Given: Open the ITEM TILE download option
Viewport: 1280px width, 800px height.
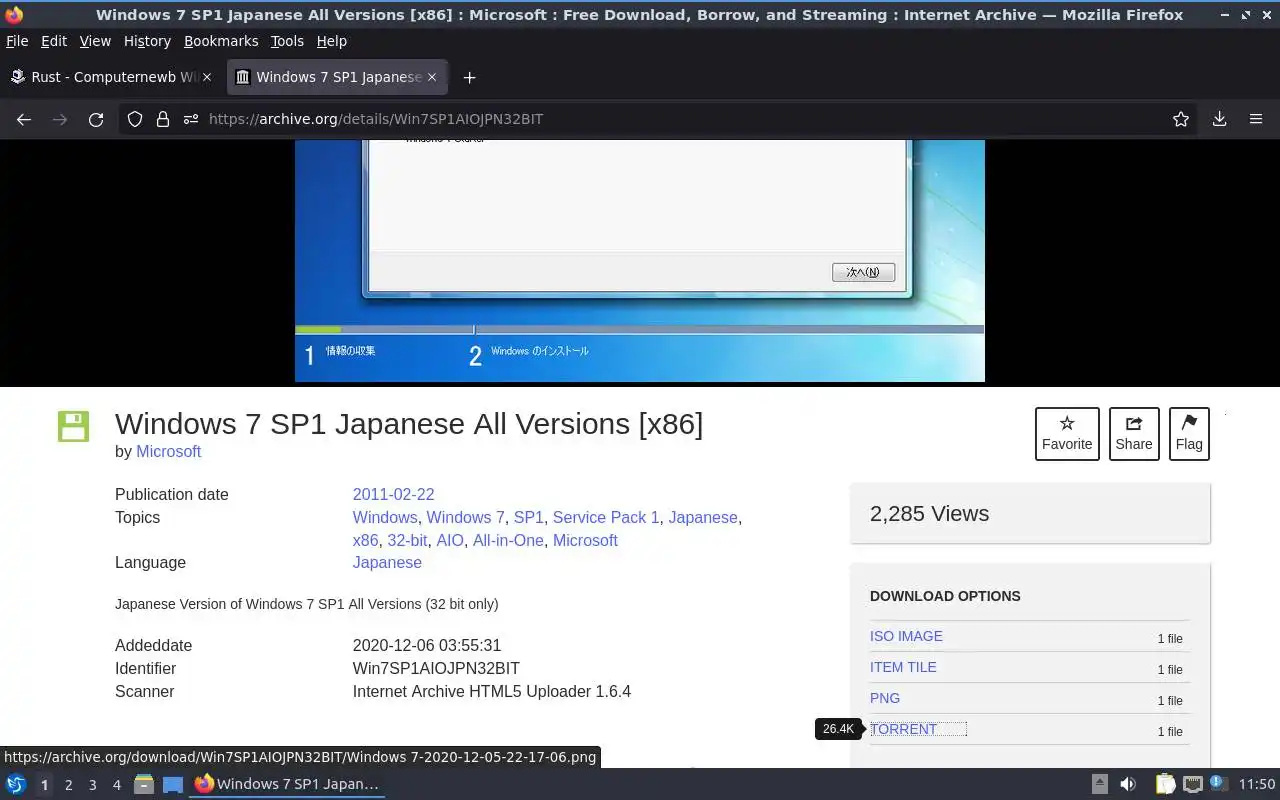Looking at the screenshot, I should pyautogui.click(x=903, y=667).
